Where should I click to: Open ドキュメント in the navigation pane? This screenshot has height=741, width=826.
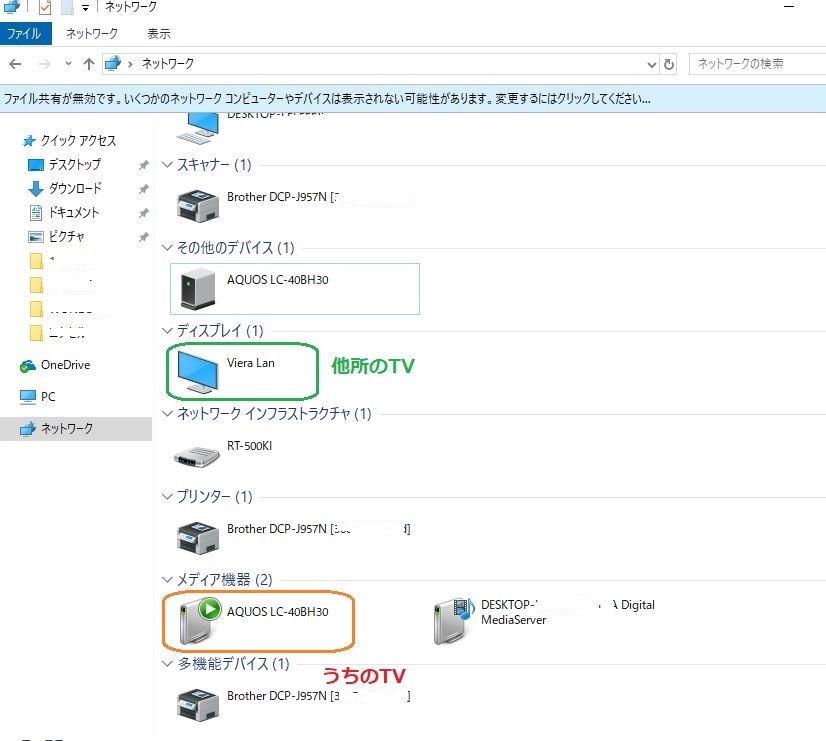click(x=64, y=212)
